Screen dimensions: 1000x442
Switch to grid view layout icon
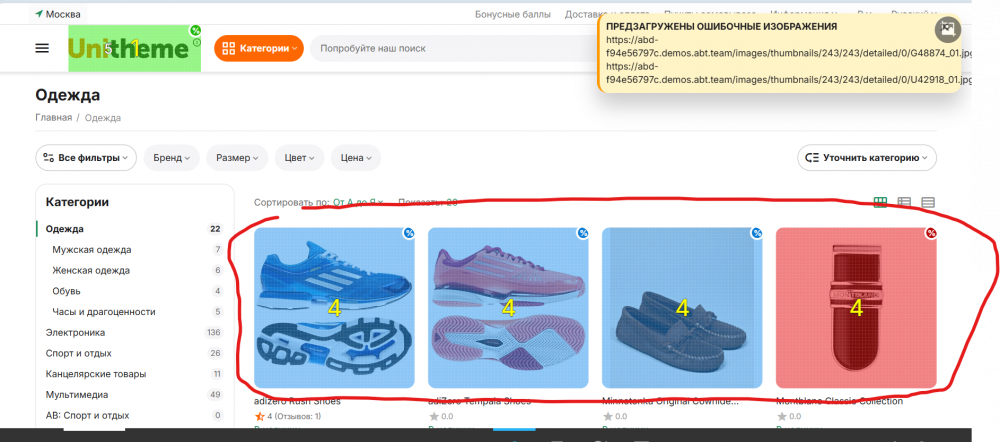coord(880,202)
